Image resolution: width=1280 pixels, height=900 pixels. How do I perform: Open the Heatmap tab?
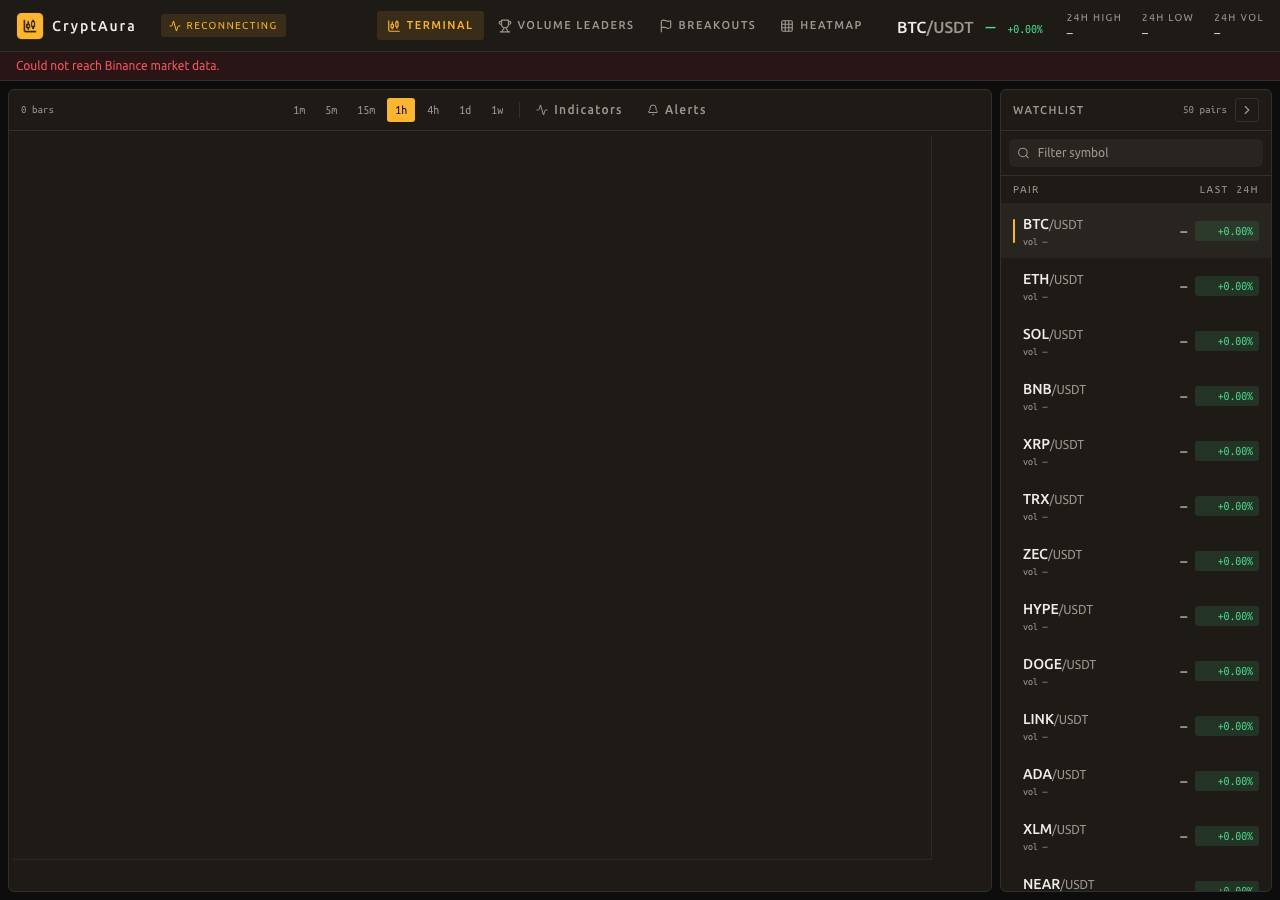pos(821,26)
